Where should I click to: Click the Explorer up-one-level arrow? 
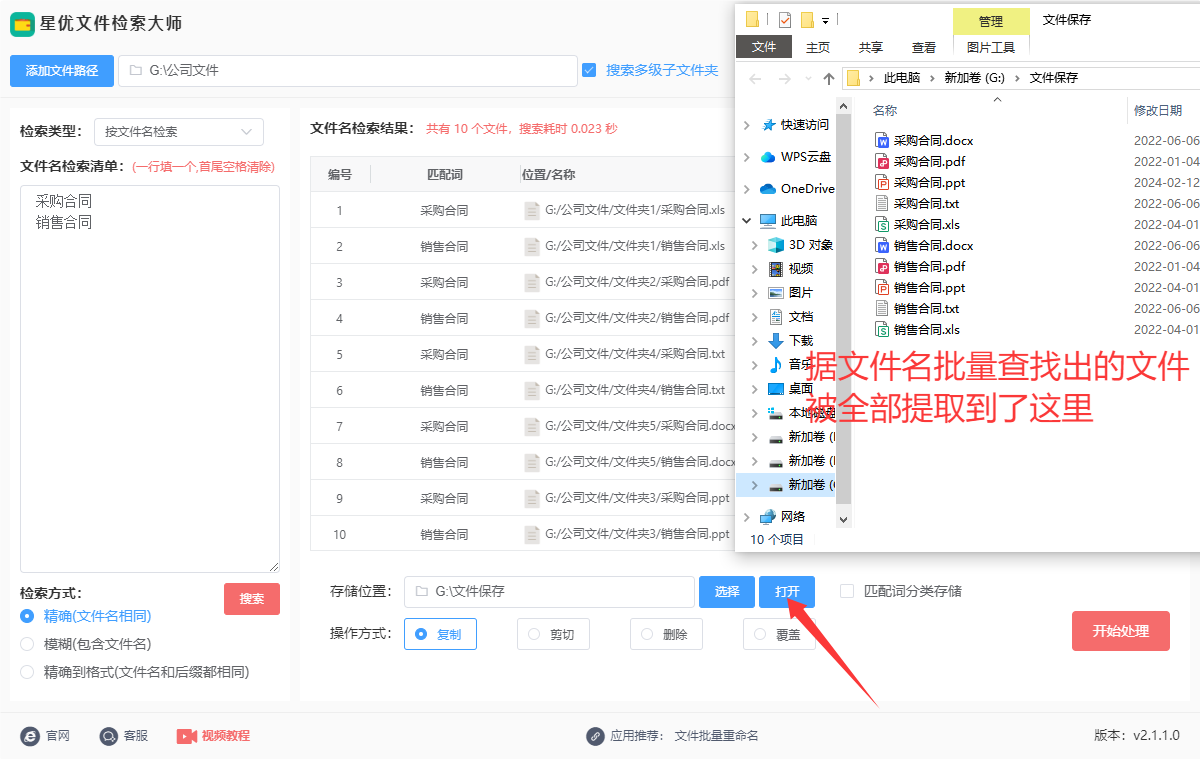(828, 78)
